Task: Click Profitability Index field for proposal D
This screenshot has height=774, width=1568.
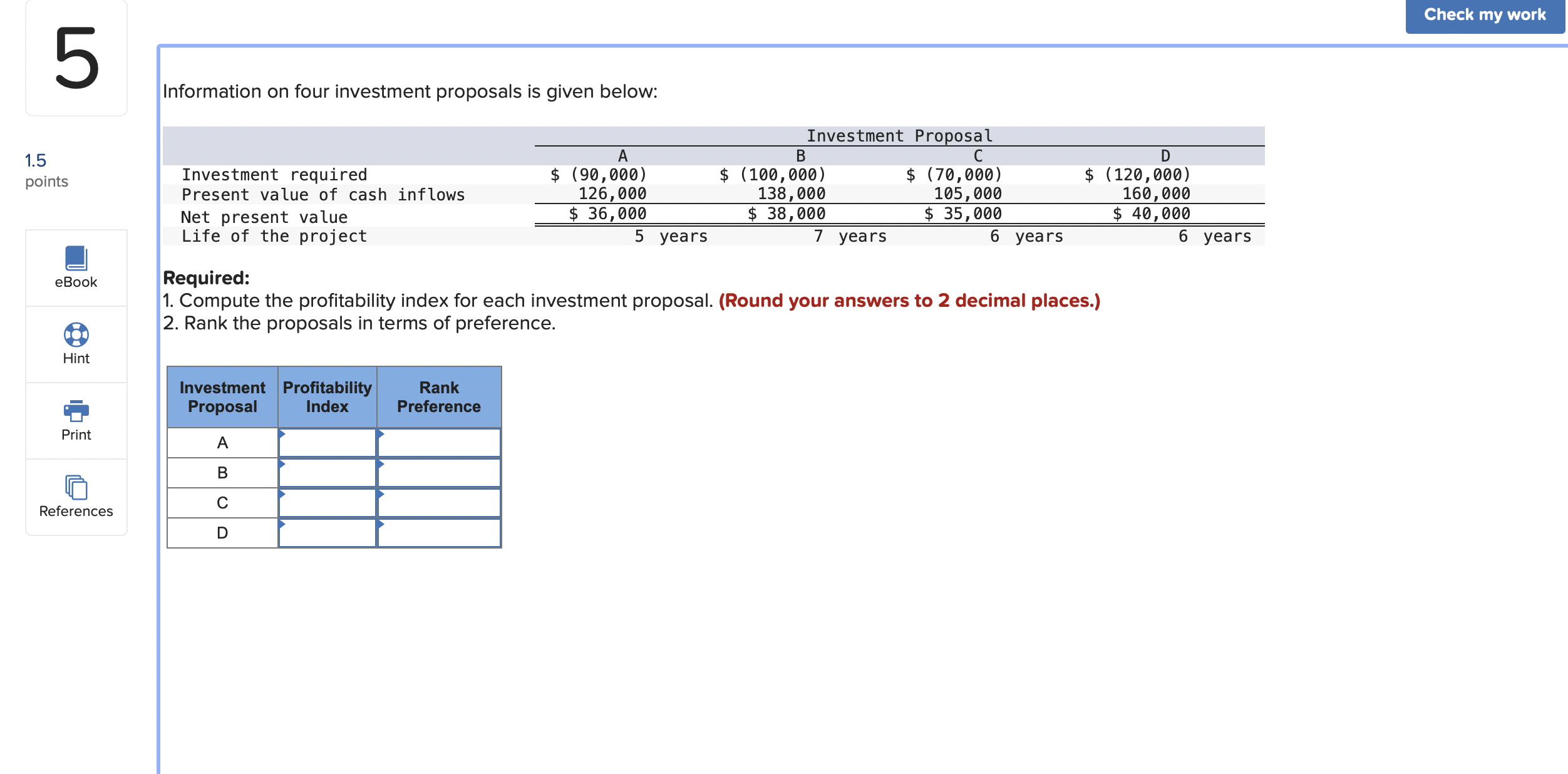Action: pyautogui.click(x=327, y=533)
